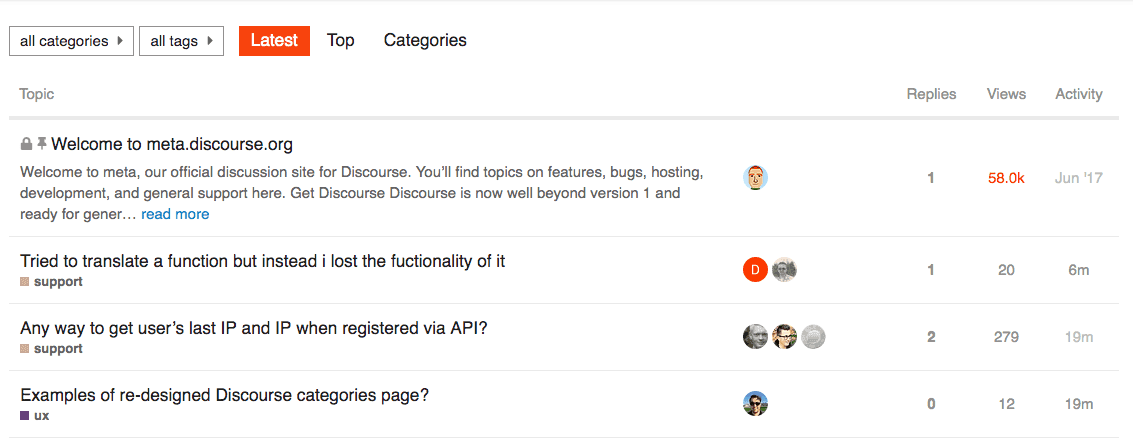Click the Topic column header

point(37,94)
